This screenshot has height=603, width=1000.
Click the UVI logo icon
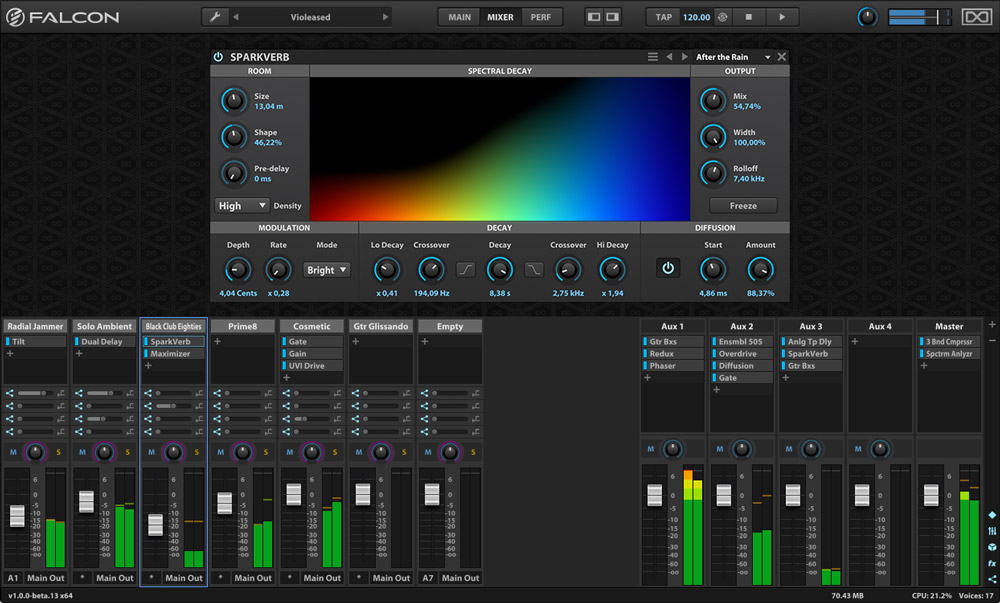pos(976,17)
